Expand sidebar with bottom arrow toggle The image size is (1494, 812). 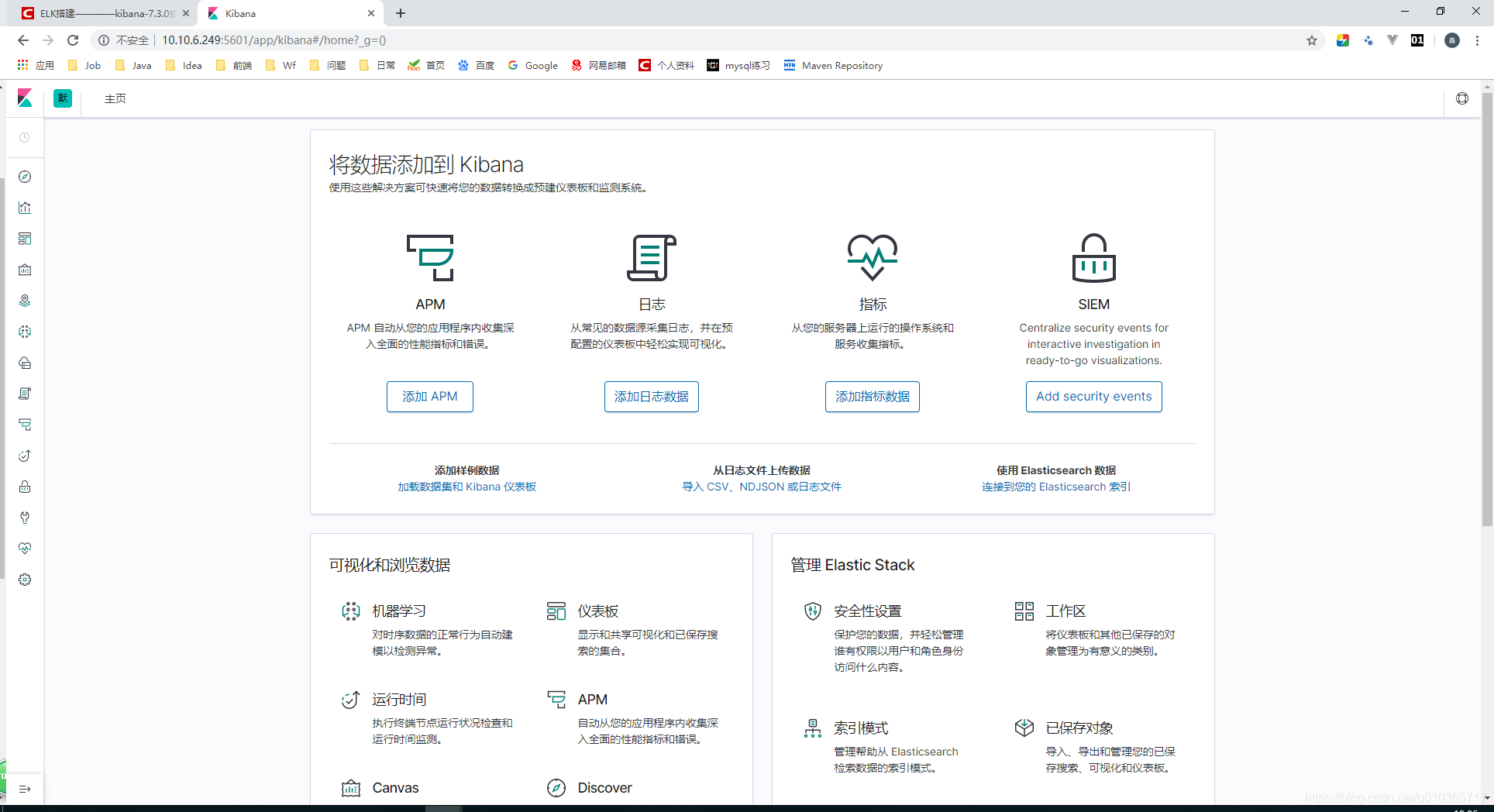[25, 789]
